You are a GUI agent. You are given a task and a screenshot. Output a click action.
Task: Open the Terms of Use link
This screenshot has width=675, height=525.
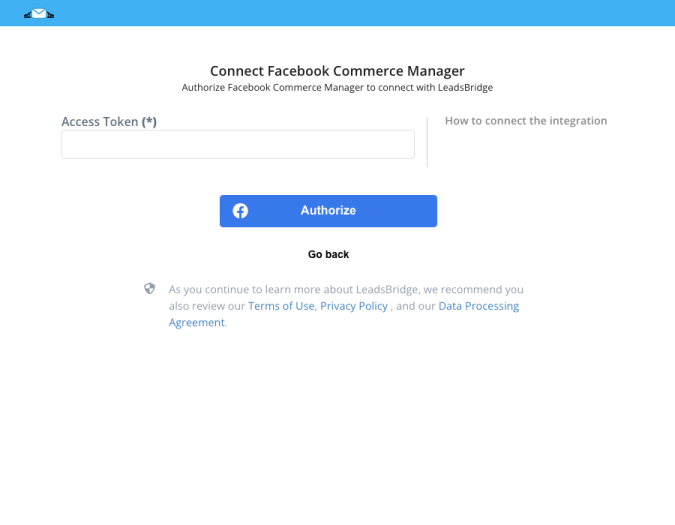tap(281, 306)
